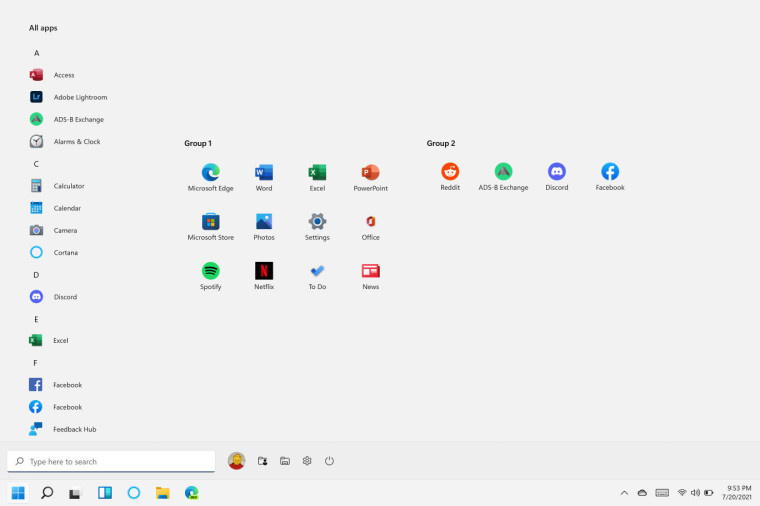Open Access from the All apps list
The height and width of the screenshot is (506, 760).
tap(52, 75)
